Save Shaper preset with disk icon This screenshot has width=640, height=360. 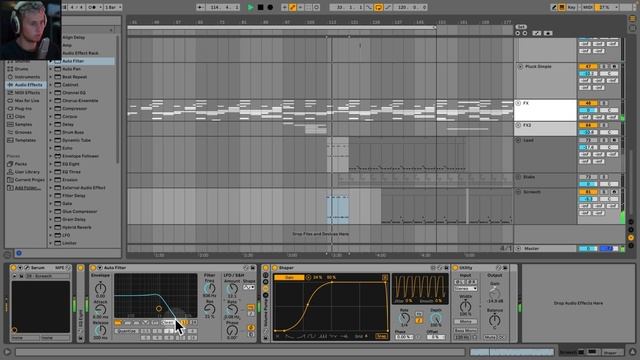tap(447, 268)
